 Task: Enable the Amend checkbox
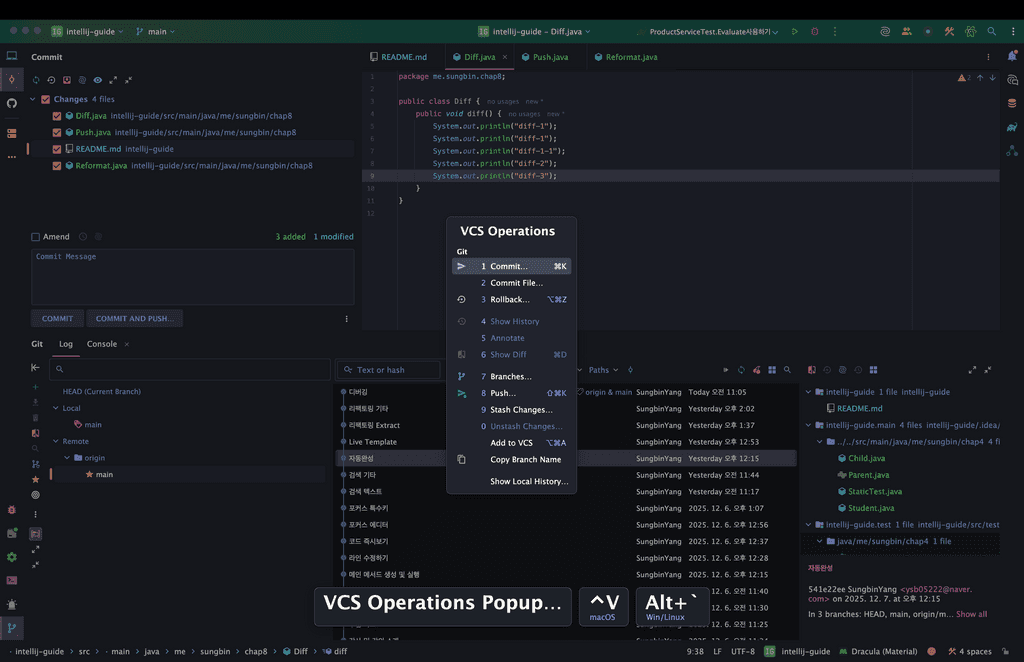click(36, 237)
